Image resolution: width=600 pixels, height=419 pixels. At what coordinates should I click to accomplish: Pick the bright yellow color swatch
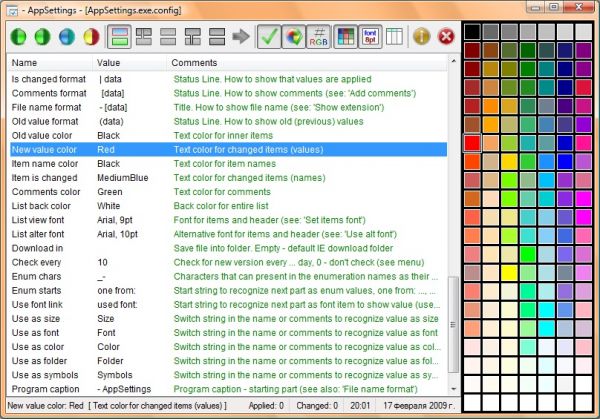[x=509, y=273]
